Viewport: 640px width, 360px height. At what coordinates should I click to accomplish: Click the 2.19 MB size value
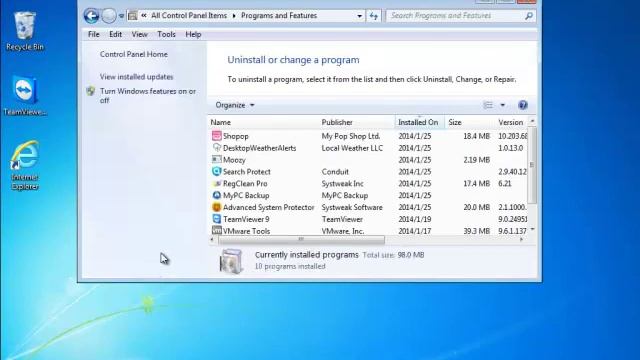pos(476,160)
